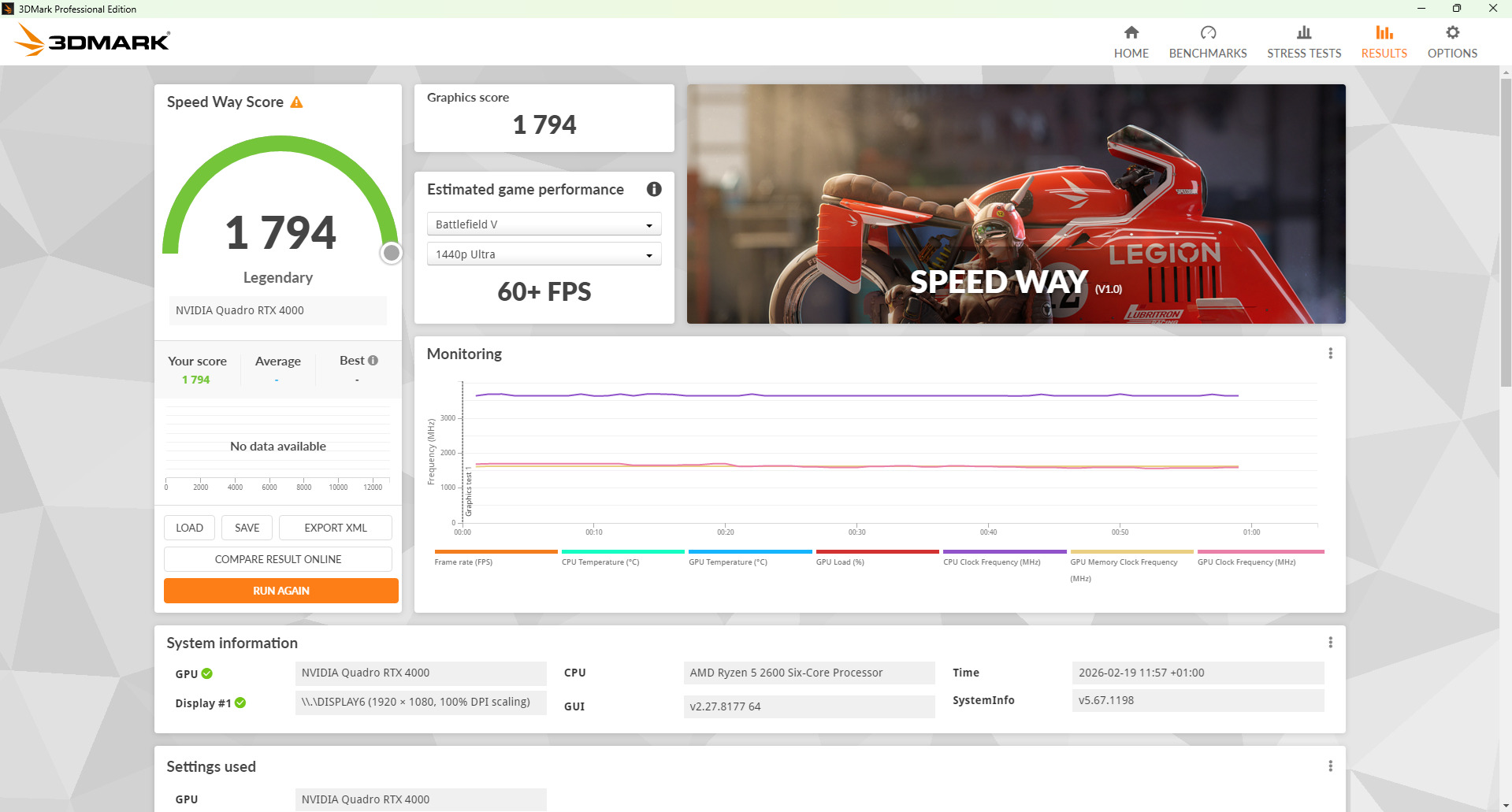This screenshot has height=812, width=1512.
Task: Click the Best score info icon
Action: click(373, 361)
